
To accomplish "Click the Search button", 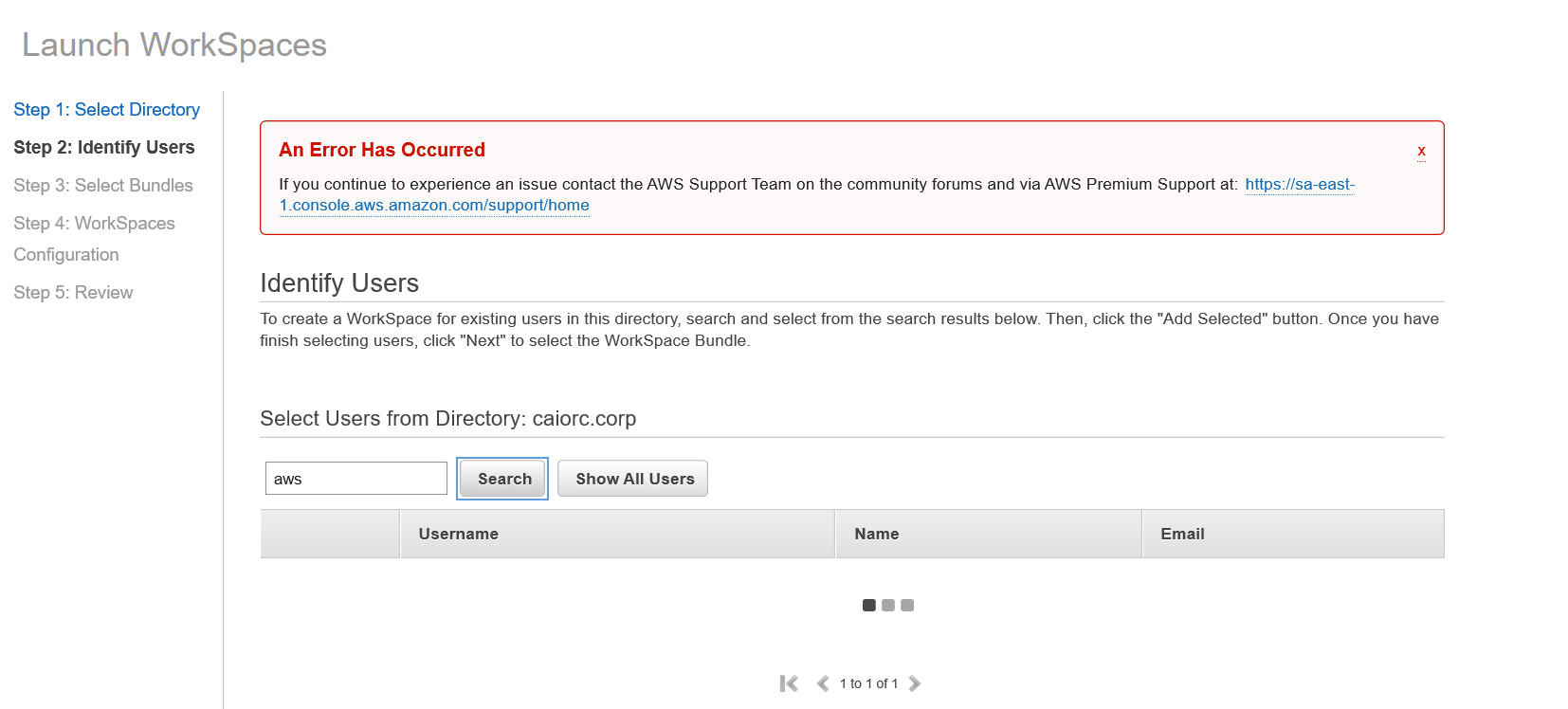I will click(503, 479).
